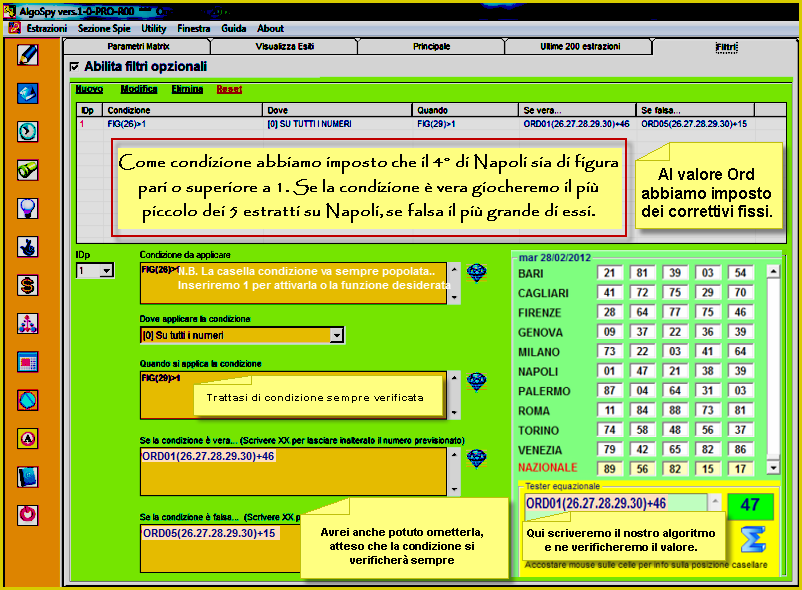Open the tree diagram sidebar icon

point(28,323)
